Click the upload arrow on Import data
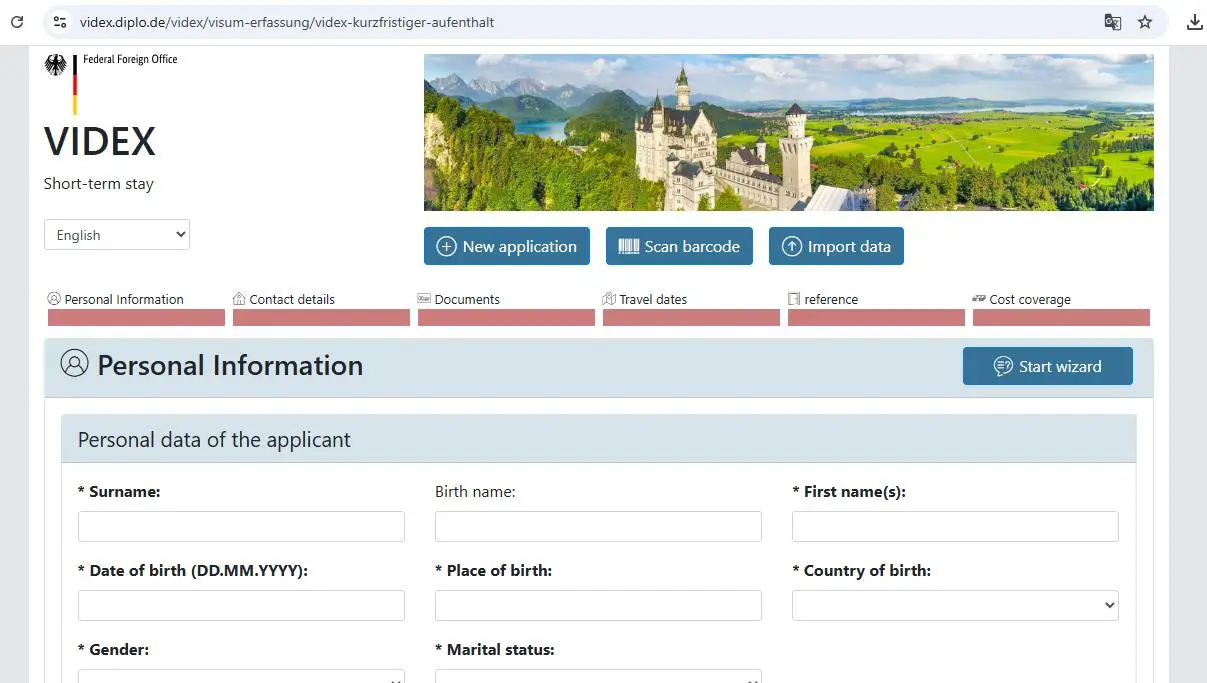 (x=793, y=245)
